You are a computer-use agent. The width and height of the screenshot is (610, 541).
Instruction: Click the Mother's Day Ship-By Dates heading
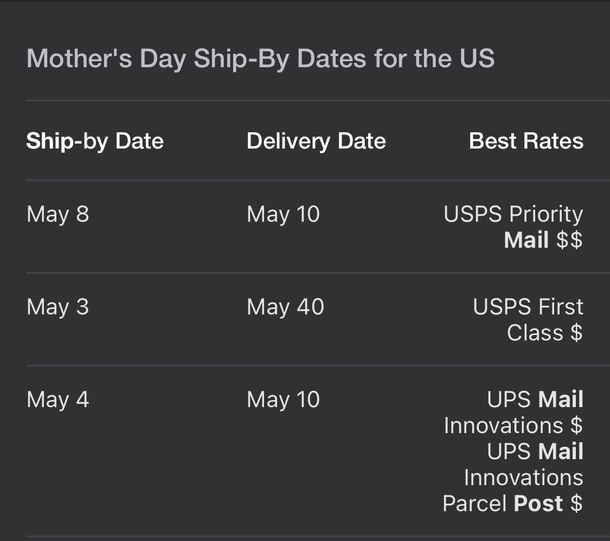(x=260, y=58)
